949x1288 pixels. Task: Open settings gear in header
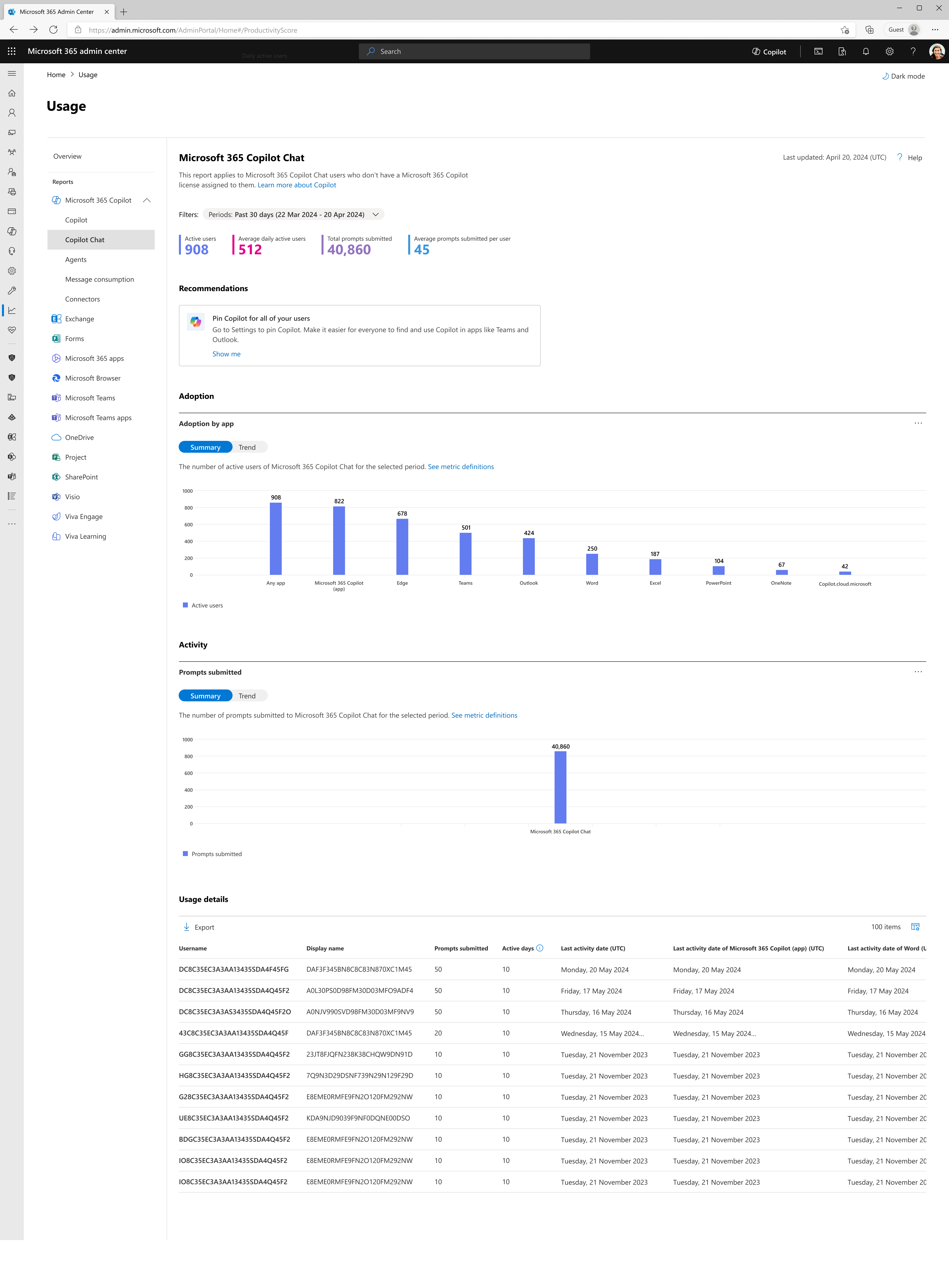889,52
